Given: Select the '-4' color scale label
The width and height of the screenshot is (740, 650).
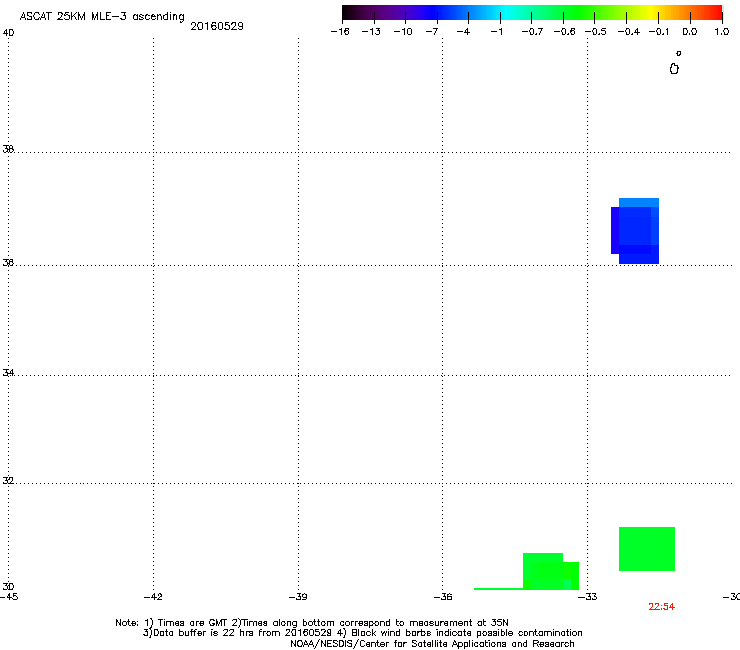Looking at the screenshot, I should point(463,32).
